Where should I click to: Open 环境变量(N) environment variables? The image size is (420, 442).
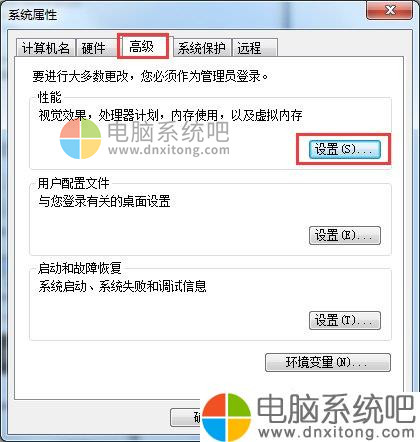327,362
